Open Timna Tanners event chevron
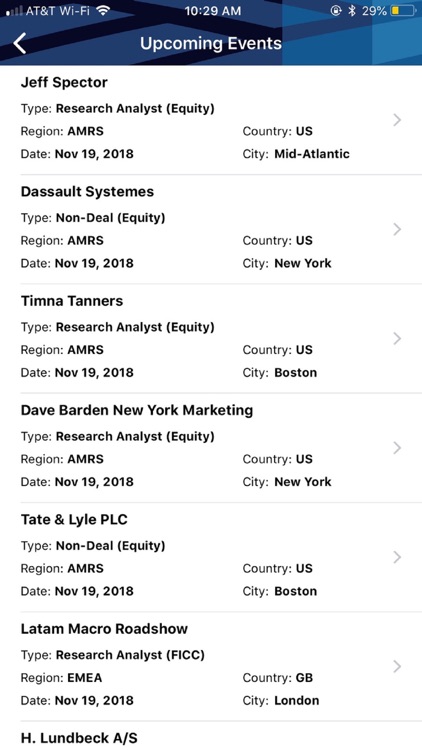422x750 pixels. (x=397, y=339)
